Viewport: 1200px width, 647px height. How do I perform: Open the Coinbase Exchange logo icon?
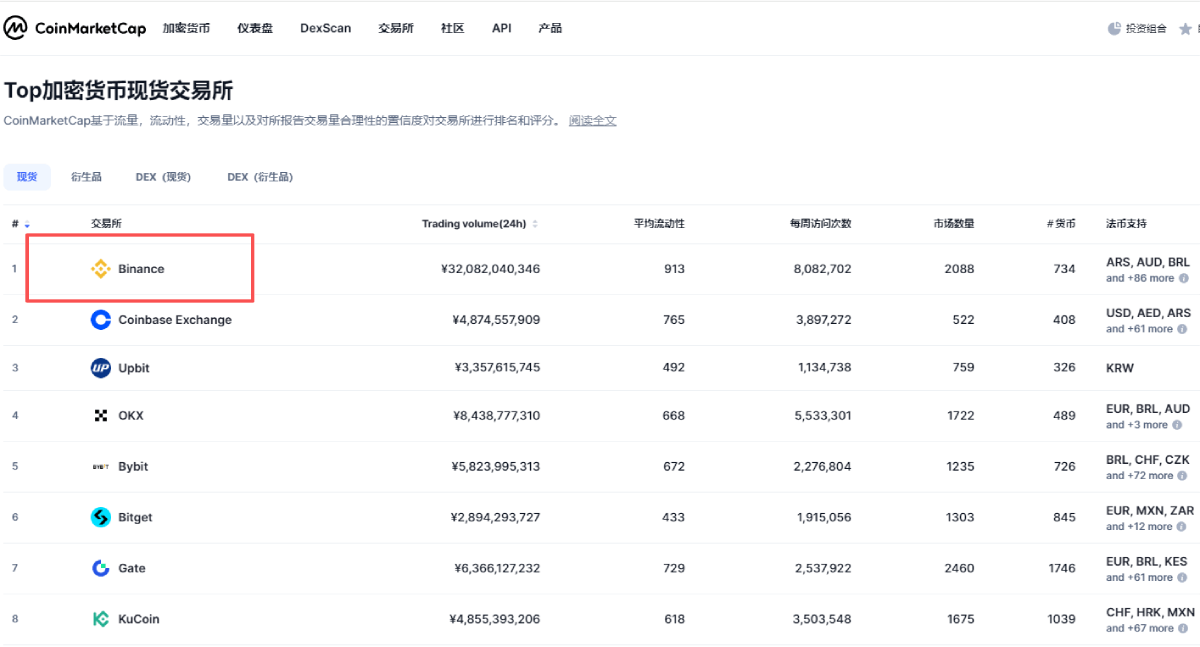[x=100, y=320]
